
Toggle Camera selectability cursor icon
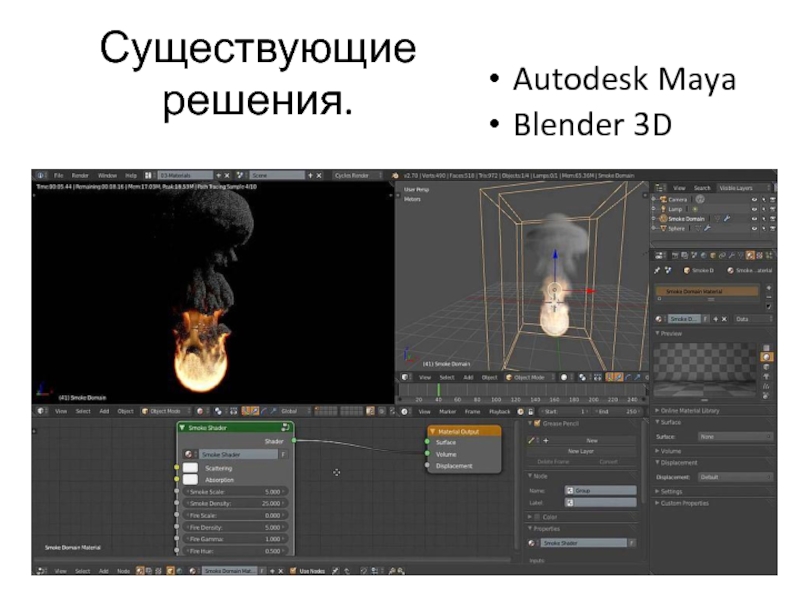pyautogui.click(x=763, y=199)
